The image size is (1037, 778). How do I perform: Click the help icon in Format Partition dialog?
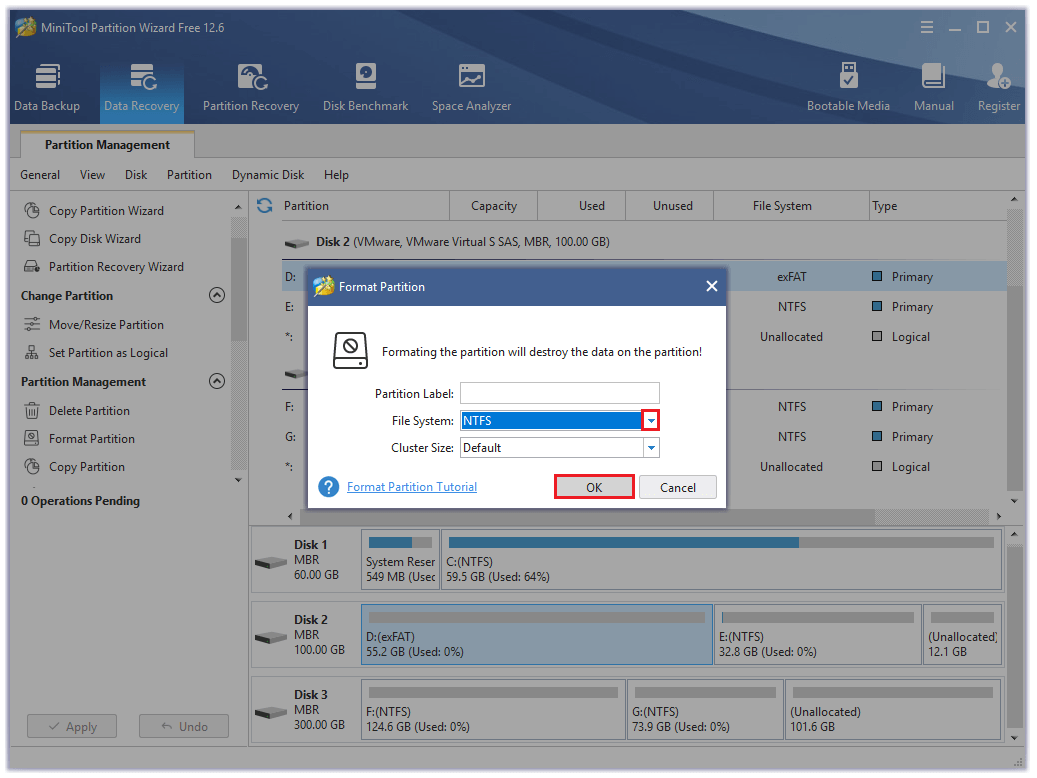[328, 487]
